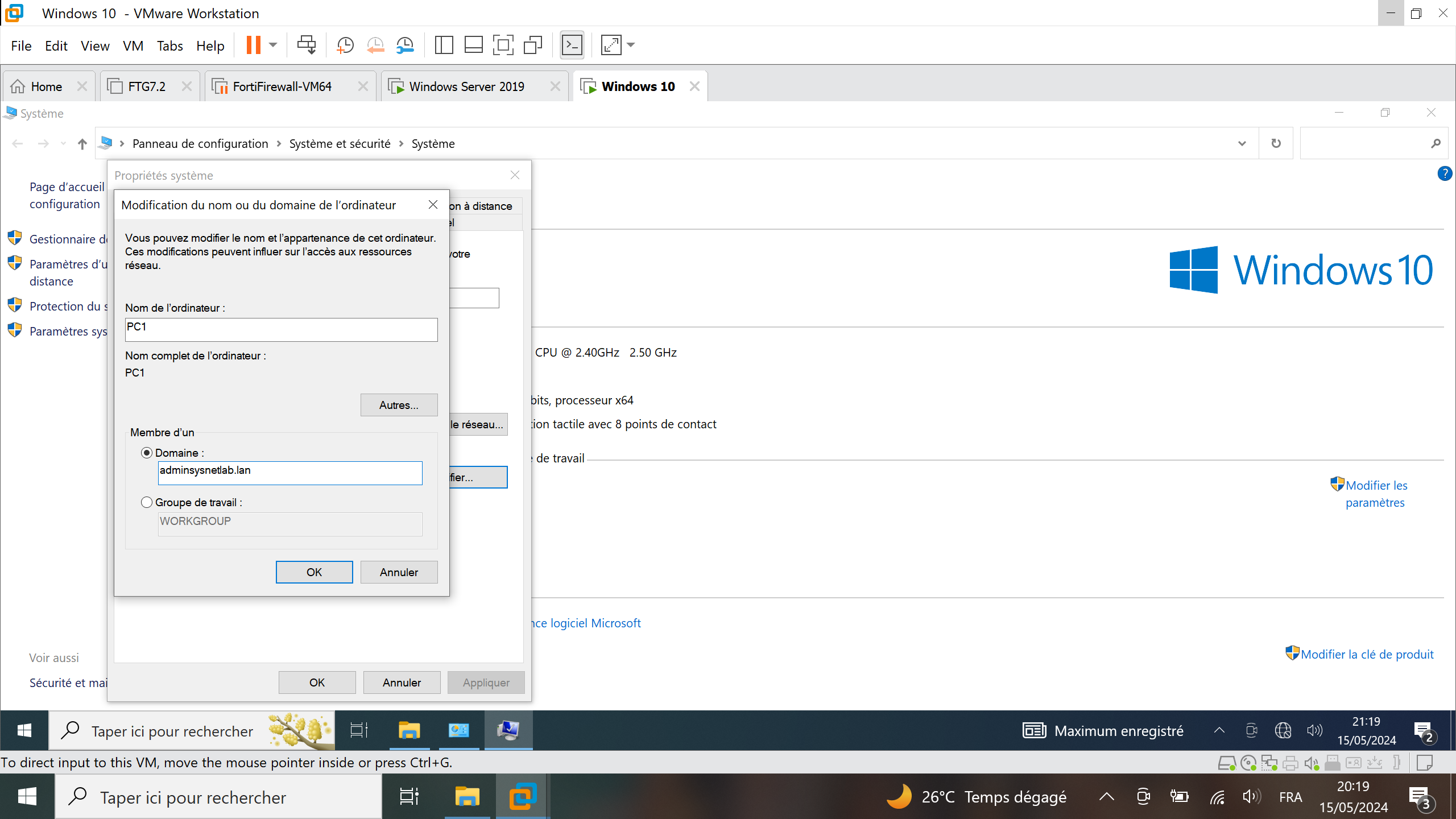Expand the address bar history dropdown
Screen dimensions: 1456x819
click(x=1242, y=143)
